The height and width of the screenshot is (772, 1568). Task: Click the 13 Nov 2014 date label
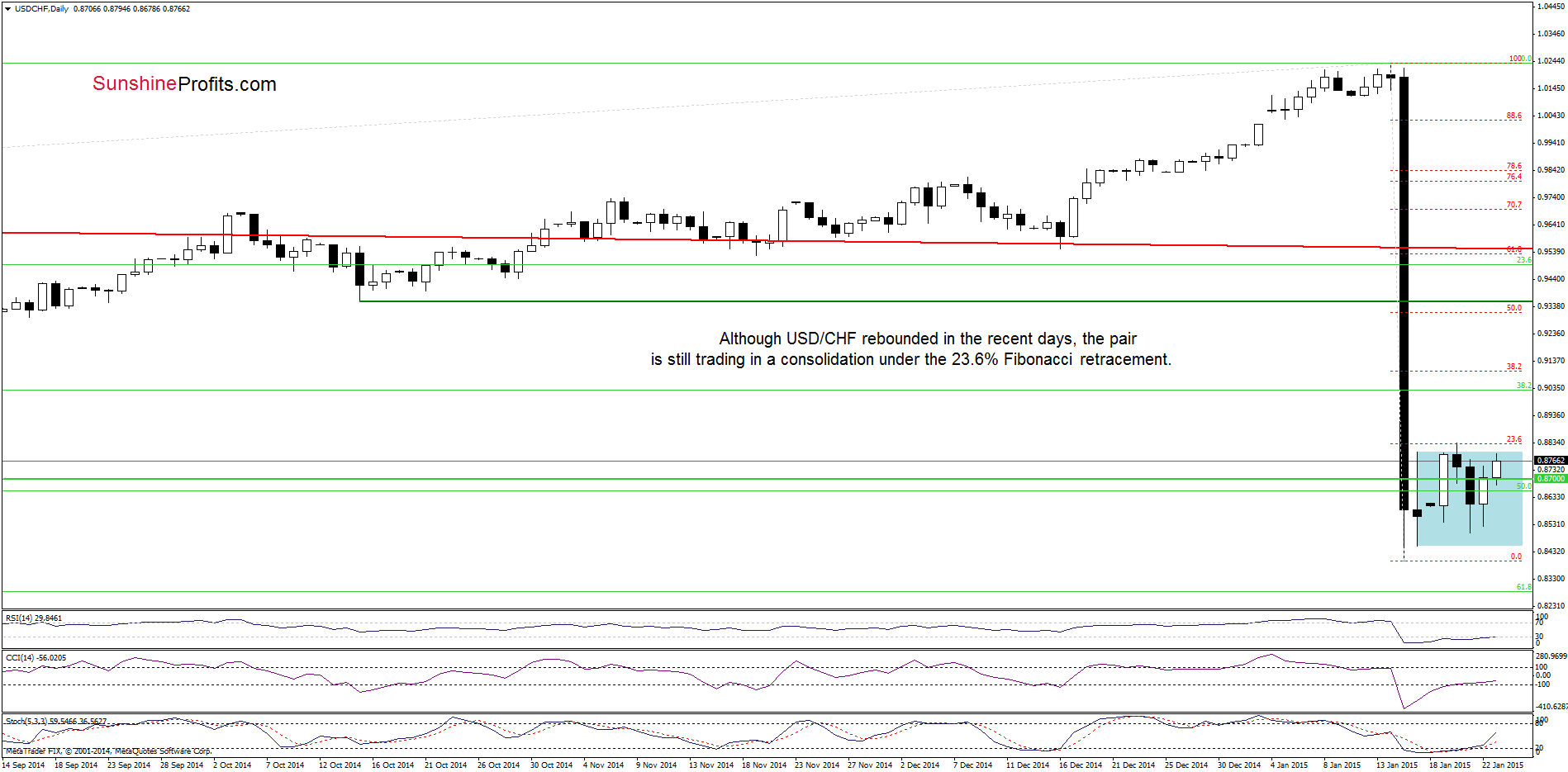[x=710, y=765]
